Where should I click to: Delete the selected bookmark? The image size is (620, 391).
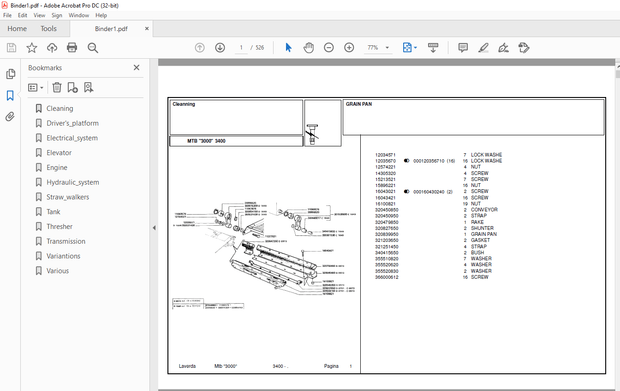pyautogui.click(x=57, y=87)
